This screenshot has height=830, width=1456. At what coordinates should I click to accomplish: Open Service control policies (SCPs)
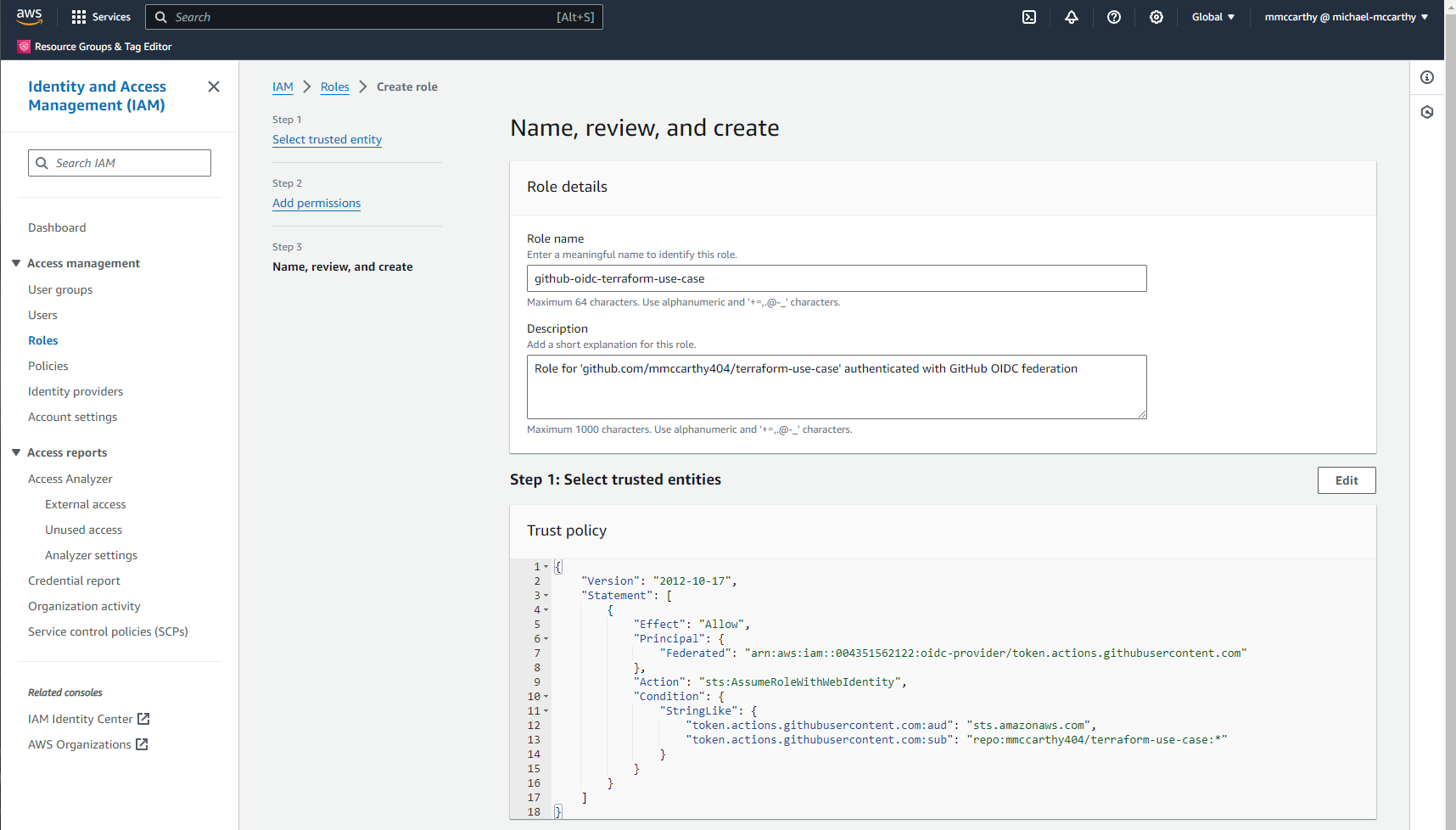(x=109, y=631)
